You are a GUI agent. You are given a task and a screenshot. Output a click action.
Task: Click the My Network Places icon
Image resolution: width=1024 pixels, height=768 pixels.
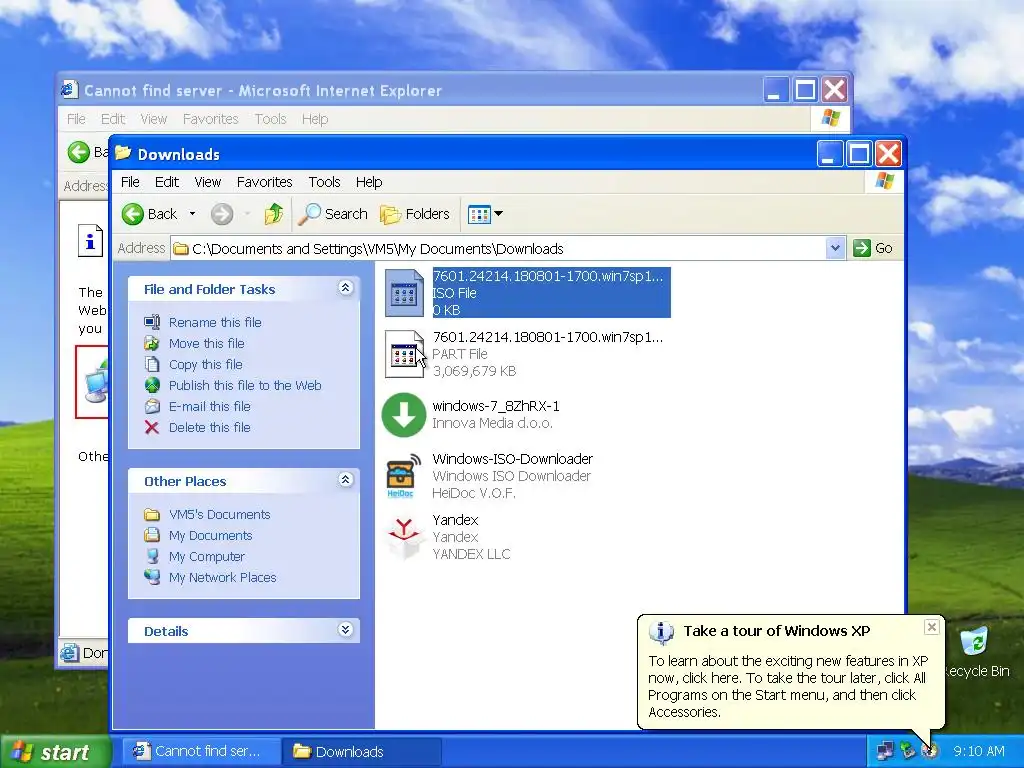click(152, 577)
